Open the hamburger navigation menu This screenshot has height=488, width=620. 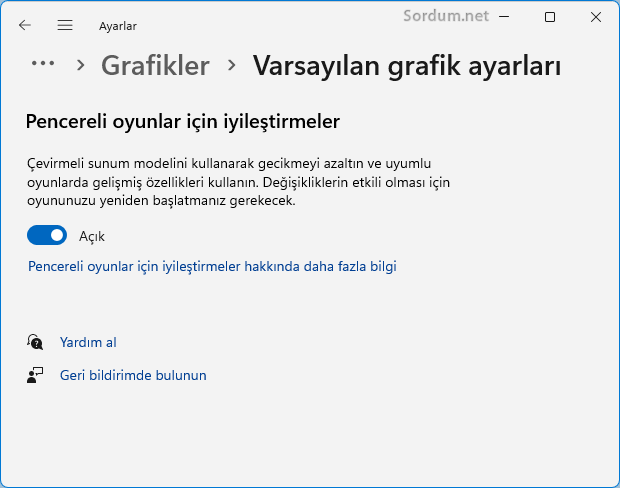pyautogui.click(x=65, y=25)
